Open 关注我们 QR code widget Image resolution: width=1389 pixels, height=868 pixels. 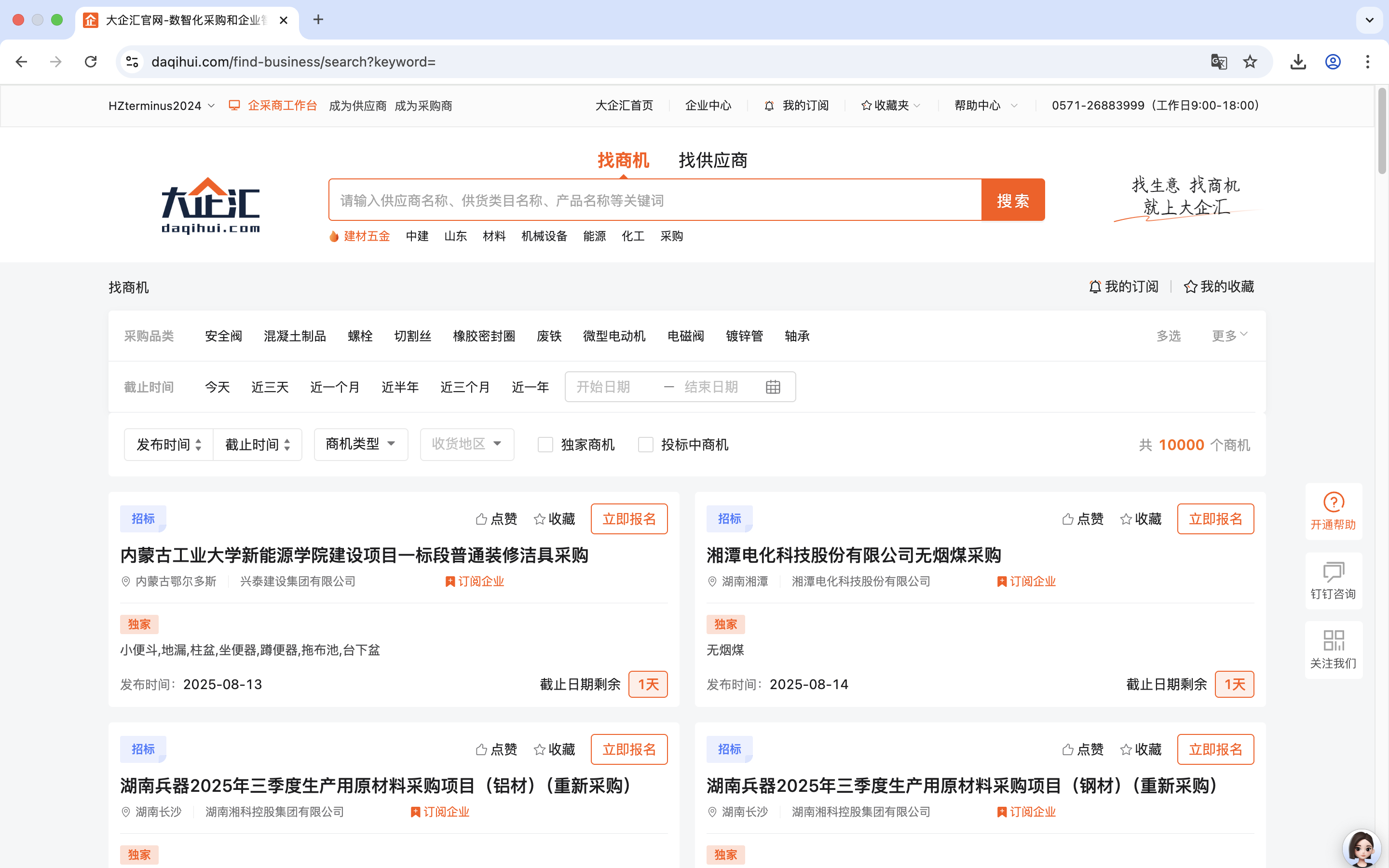[x=1334, y=650]
